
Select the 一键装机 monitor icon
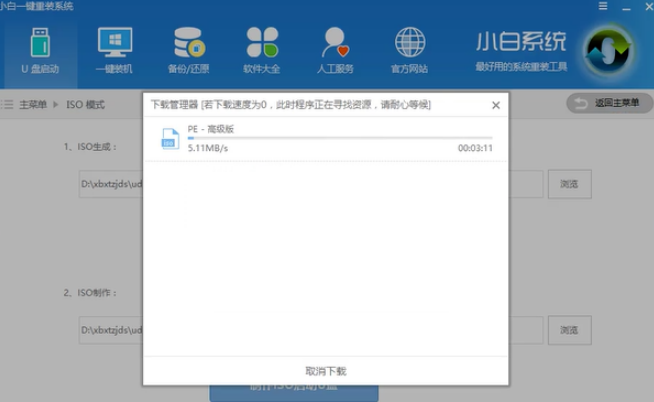[113, 44]
